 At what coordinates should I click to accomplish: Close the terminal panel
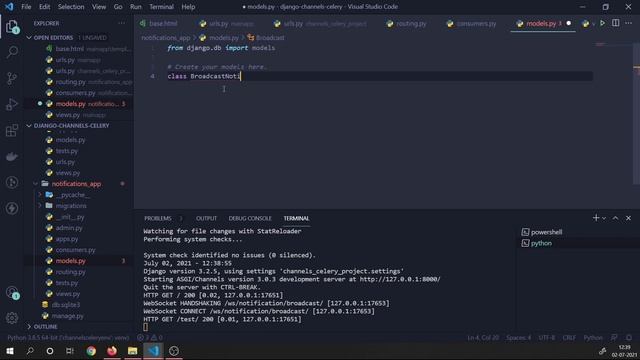629,218
